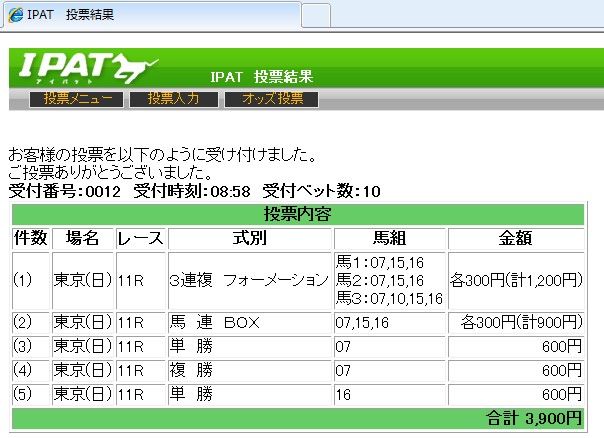Click the 件数 column header
This screenshot has width=604, height=438.
click(x=31, y=238)
